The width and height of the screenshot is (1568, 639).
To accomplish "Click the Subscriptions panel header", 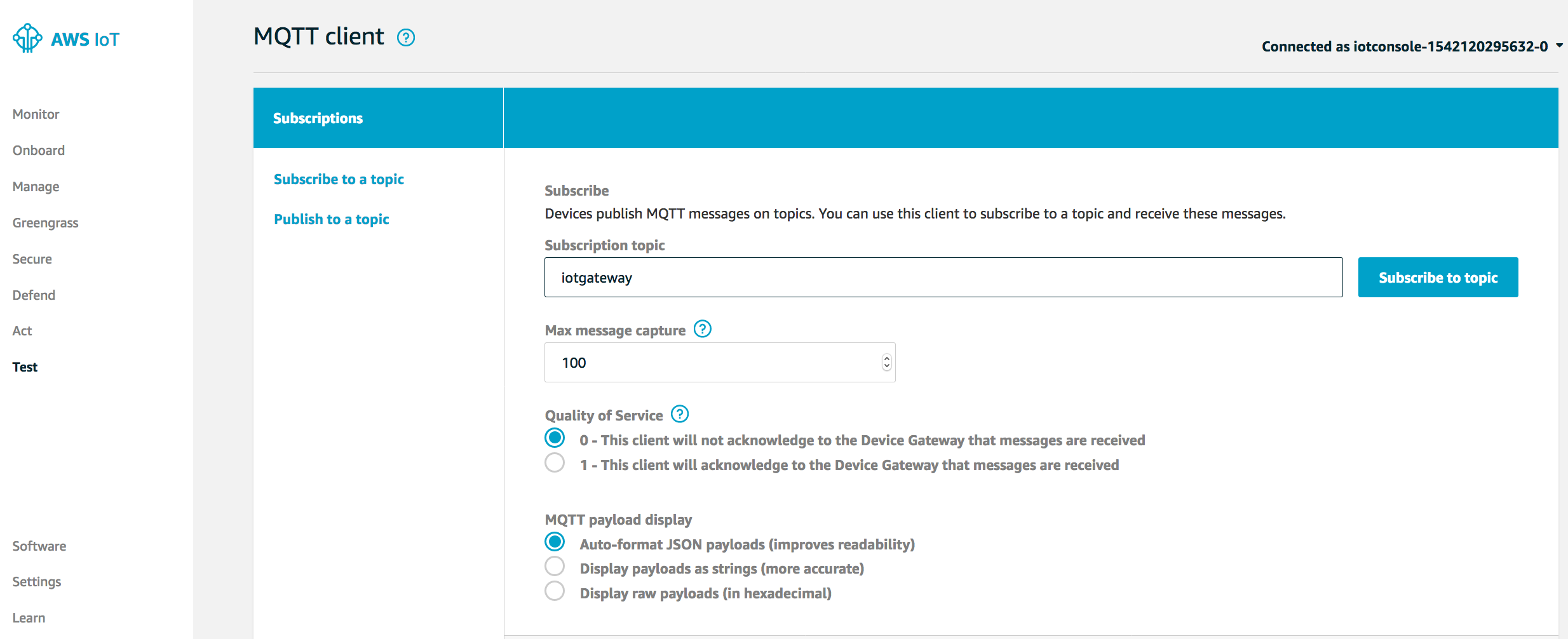I will [x=378, y=118].
